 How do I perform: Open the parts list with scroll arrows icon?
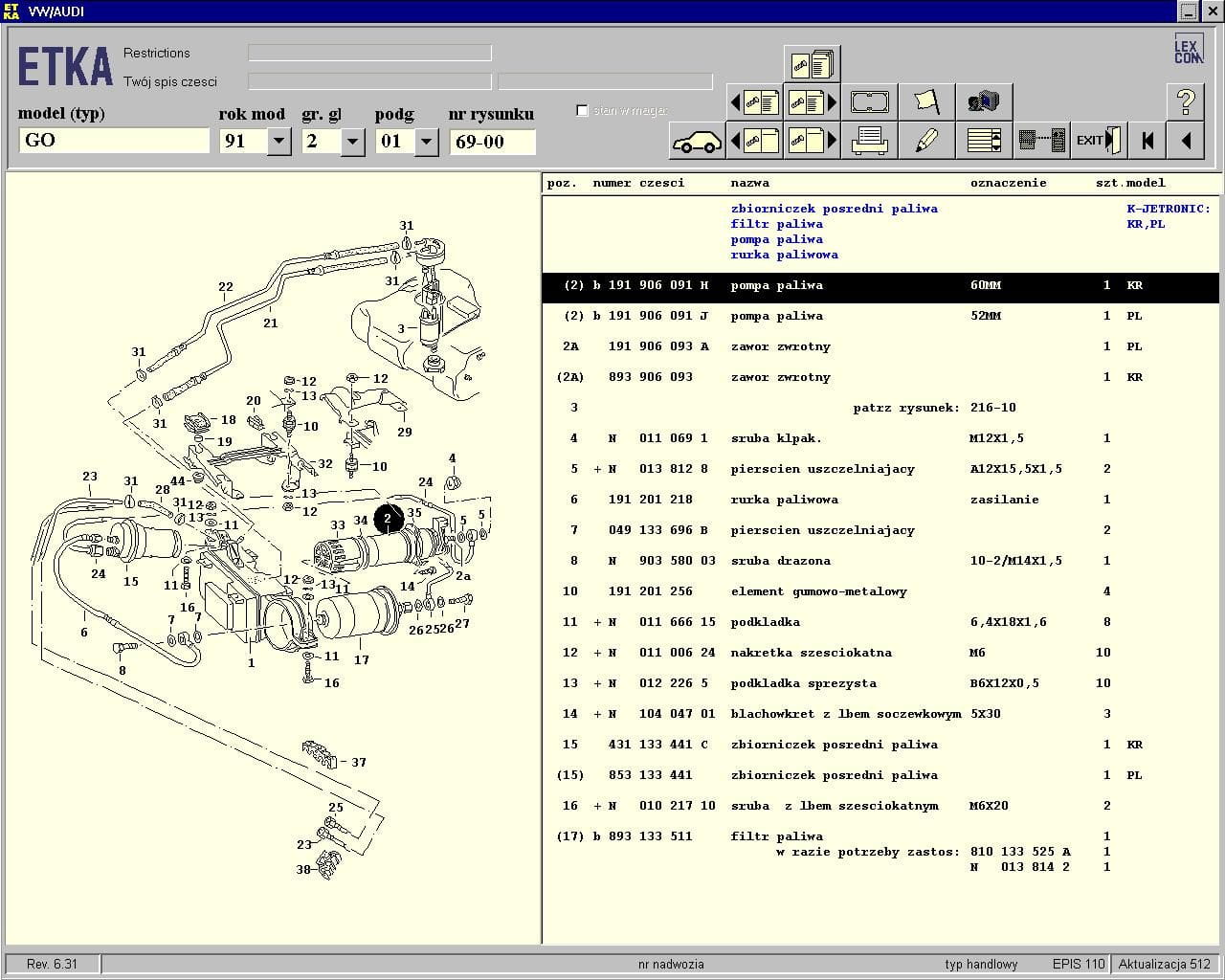[x=984, y=141]
